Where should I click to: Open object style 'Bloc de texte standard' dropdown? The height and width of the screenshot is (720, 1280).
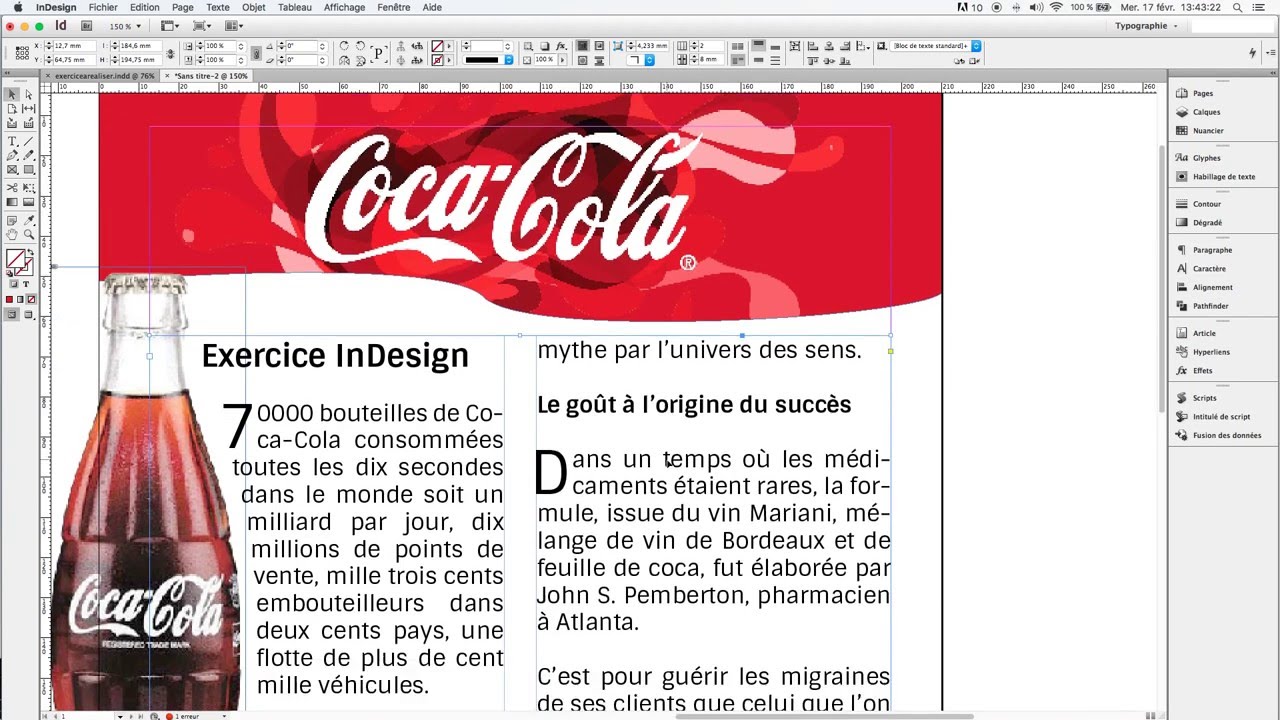pyautogui.click(x=976, y=46)
